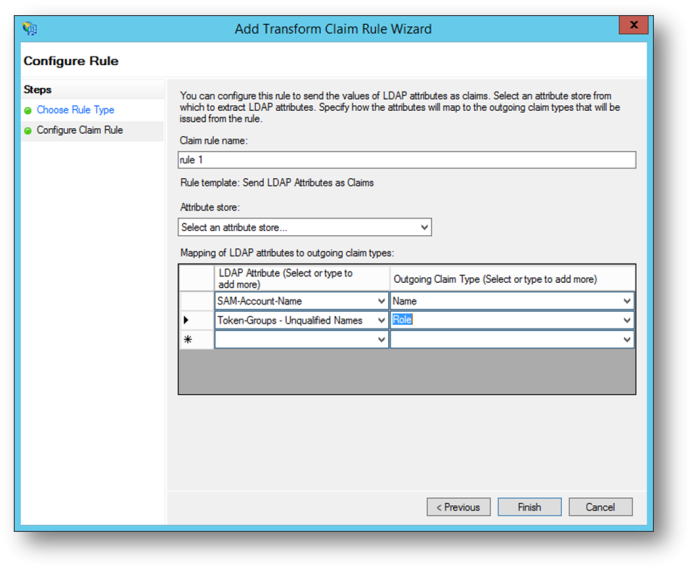Expand the Role outgoing claim dropdown
690x568 pixels.
(627, 320)
